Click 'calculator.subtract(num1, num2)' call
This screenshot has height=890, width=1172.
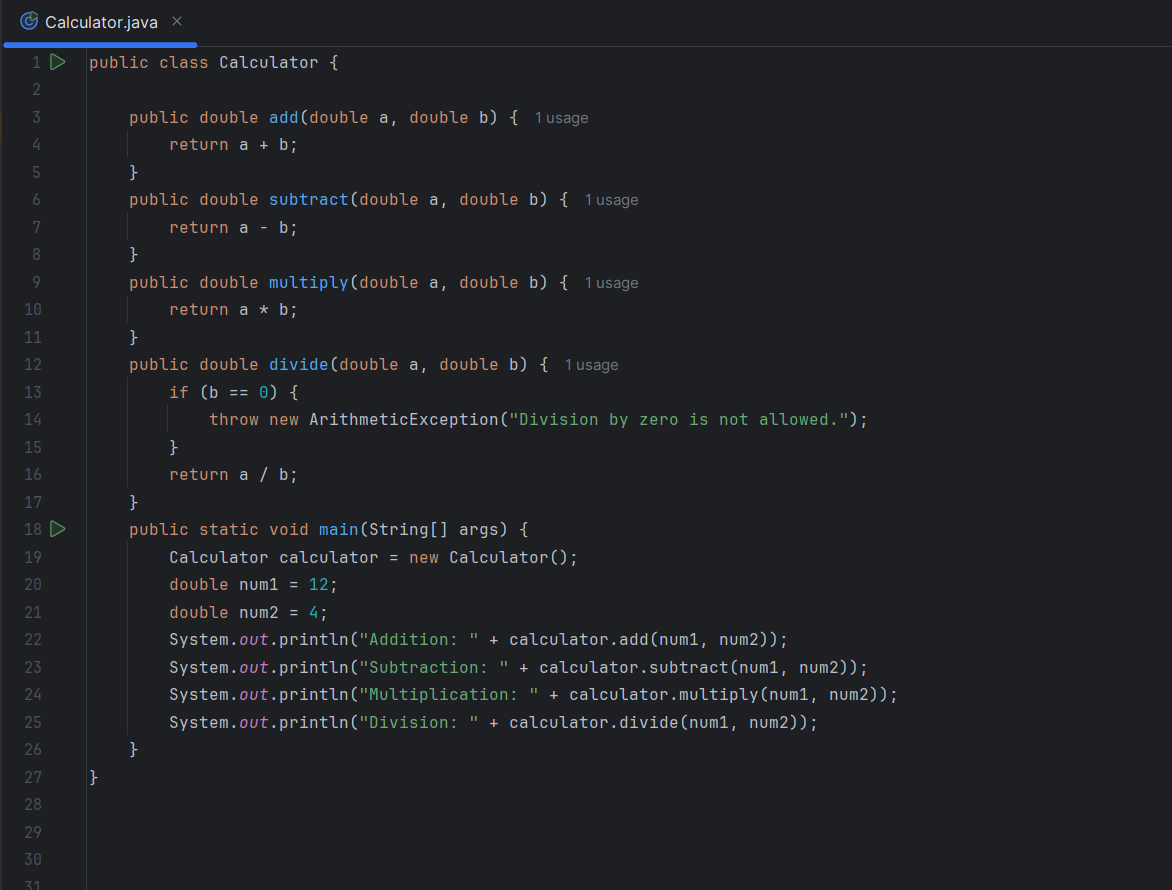click(699, 667)
